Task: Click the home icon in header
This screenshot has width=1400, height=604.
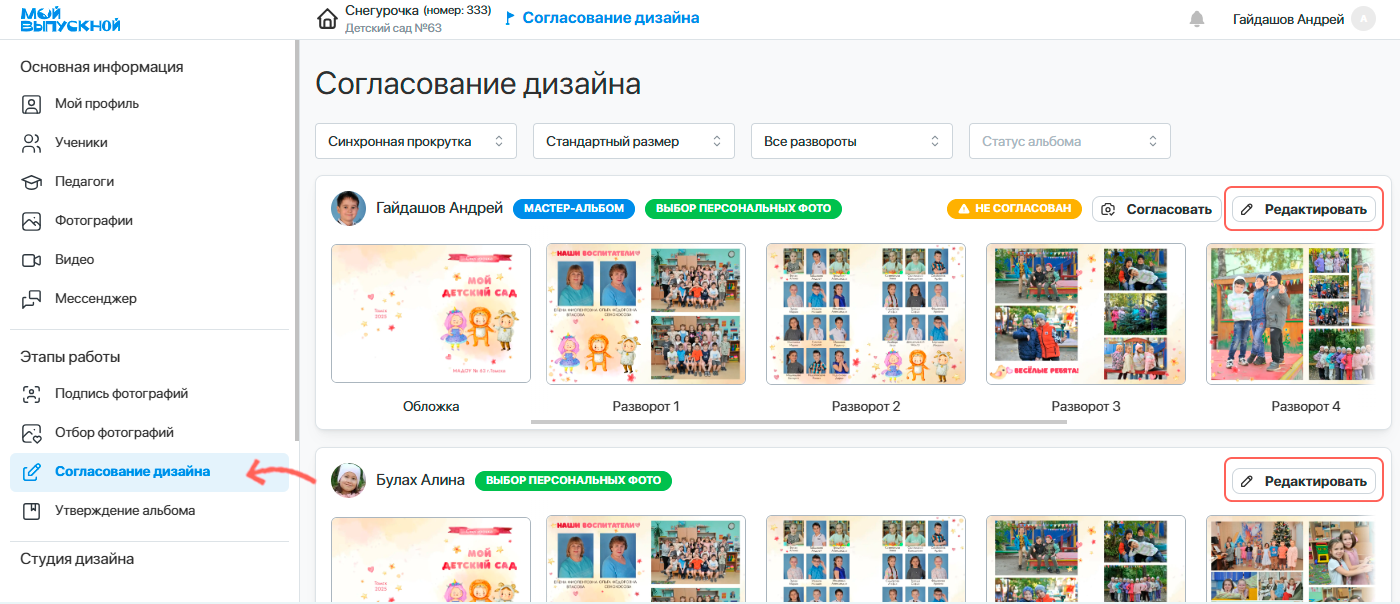Action: (327, 19)
